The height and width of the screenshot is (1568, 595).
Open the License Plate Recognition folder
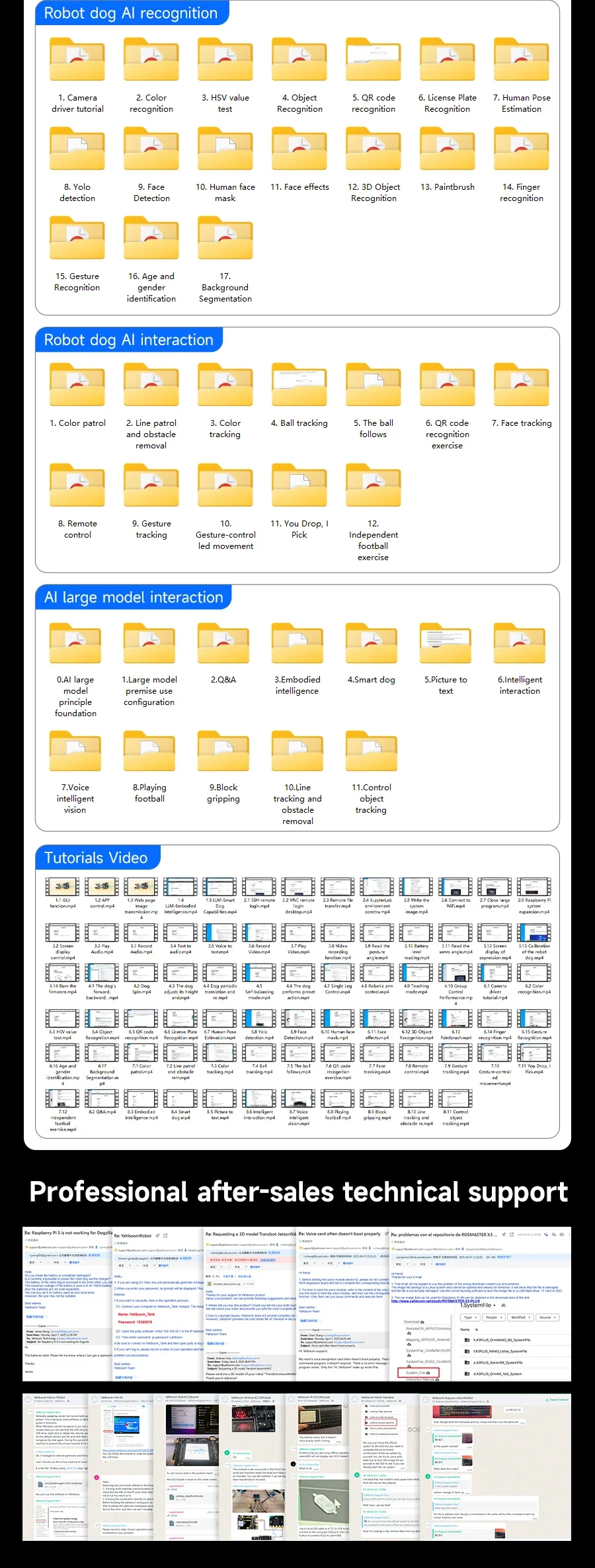pos(448,60)
